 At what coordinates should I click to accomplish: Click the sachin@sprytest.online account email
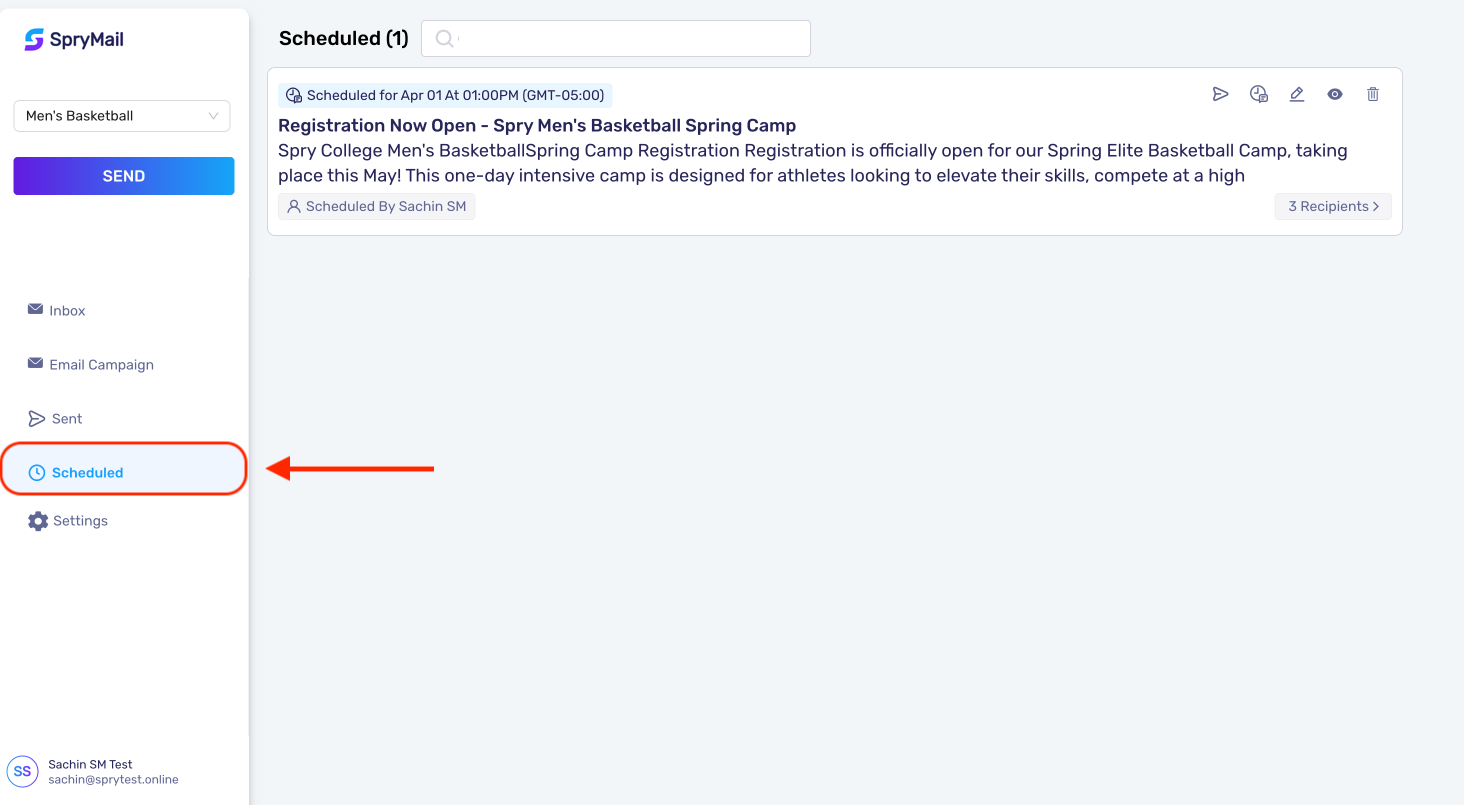[x=114, y=780]
